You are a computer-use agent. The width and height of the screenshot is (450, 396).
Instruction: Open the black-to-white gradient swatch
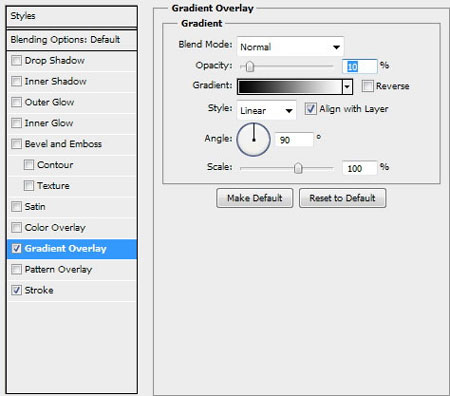[290, 87]
